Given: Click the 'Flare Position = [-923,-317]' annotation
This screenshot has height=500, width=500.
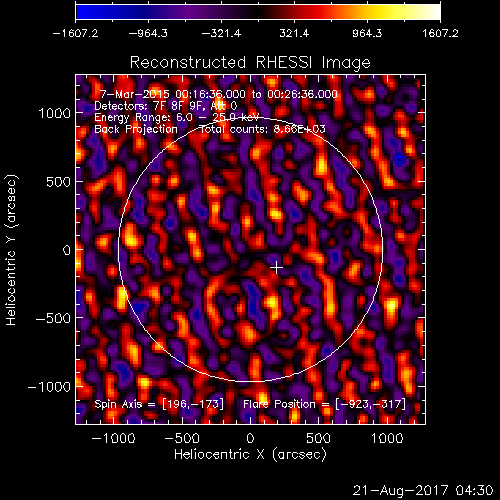Looking at the screenshot, I should 324,404.
